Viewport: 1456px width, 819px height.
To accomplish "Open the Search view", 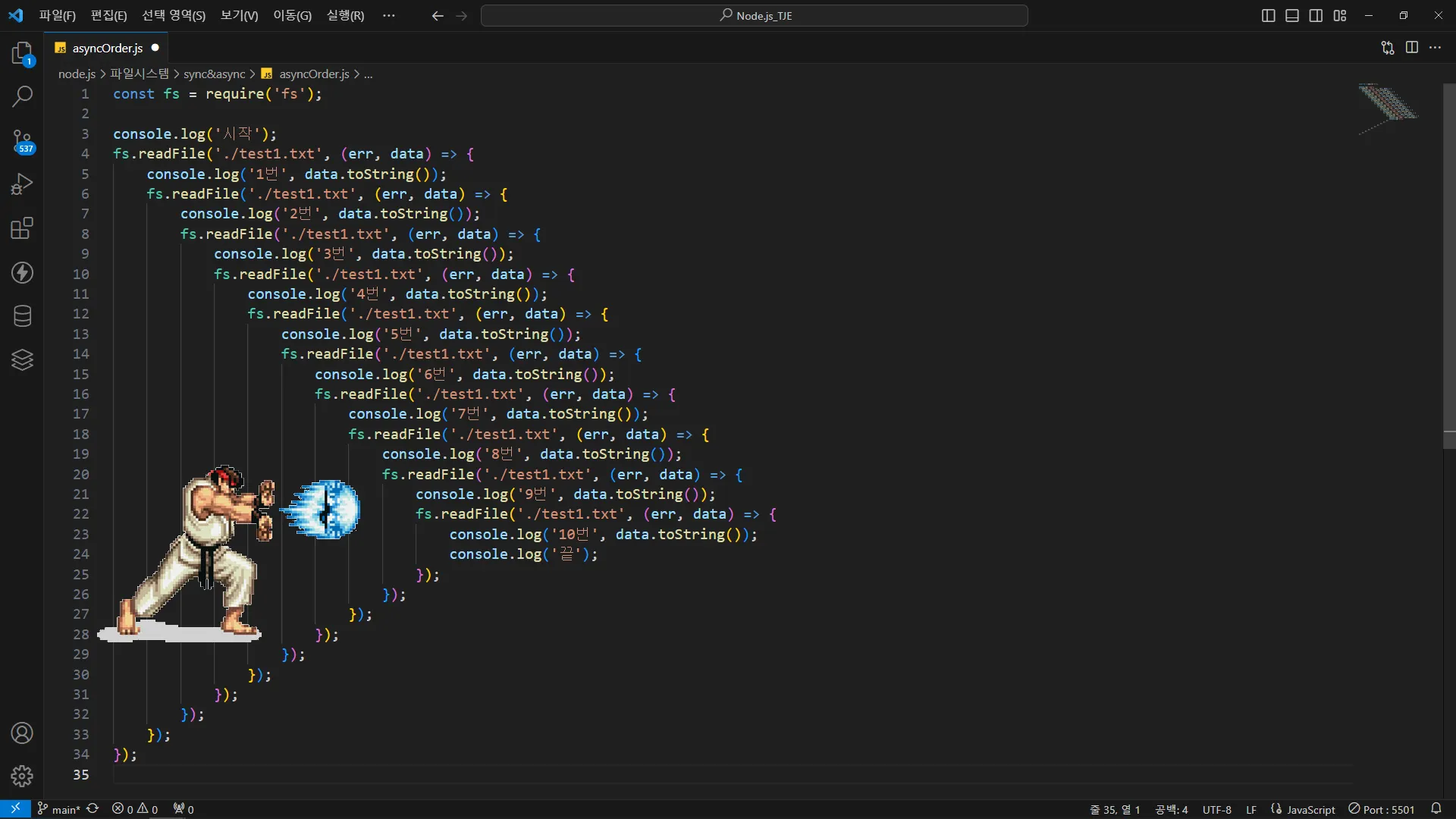I will [x=22, y=96].
